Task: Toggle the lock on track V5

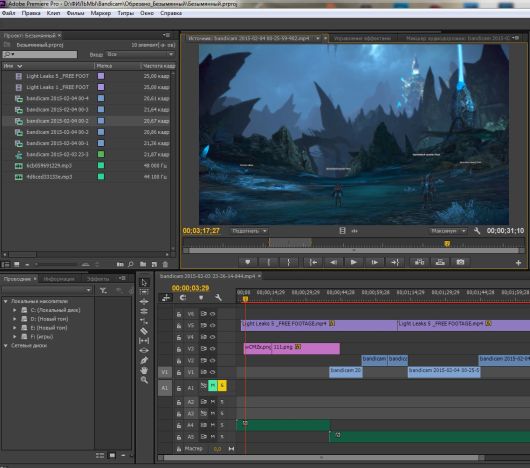Action: coord(179,326)
